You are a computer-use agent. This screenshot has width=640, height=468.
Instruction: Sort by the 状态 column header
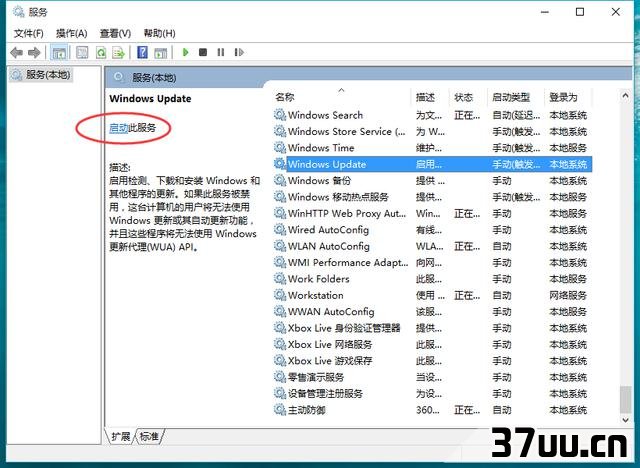(x=464, y=97)
